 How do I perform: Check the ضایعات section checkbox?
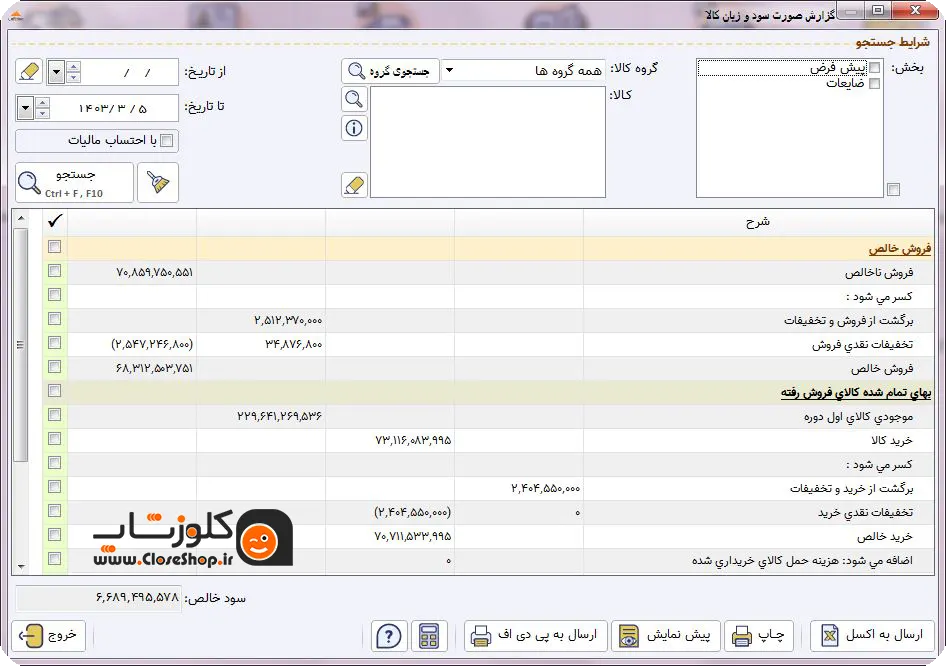[874, 83]
